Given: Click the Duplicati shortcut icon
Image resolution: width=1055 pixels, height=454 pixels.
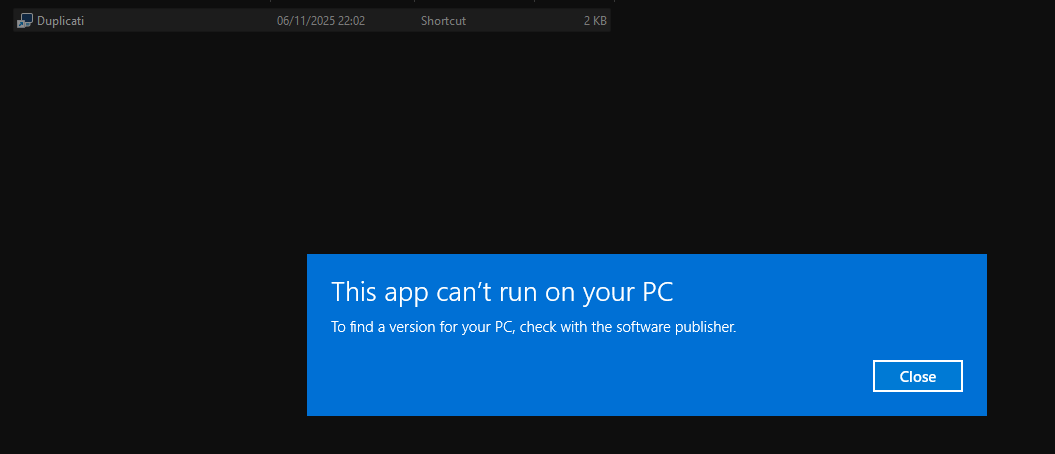Looking at the screenshot, I should tap(25, 21).
